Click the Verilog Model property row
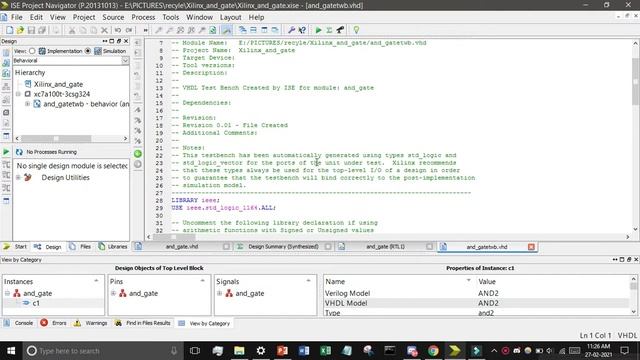Screen dimensions: 640x360 [477, 293]
